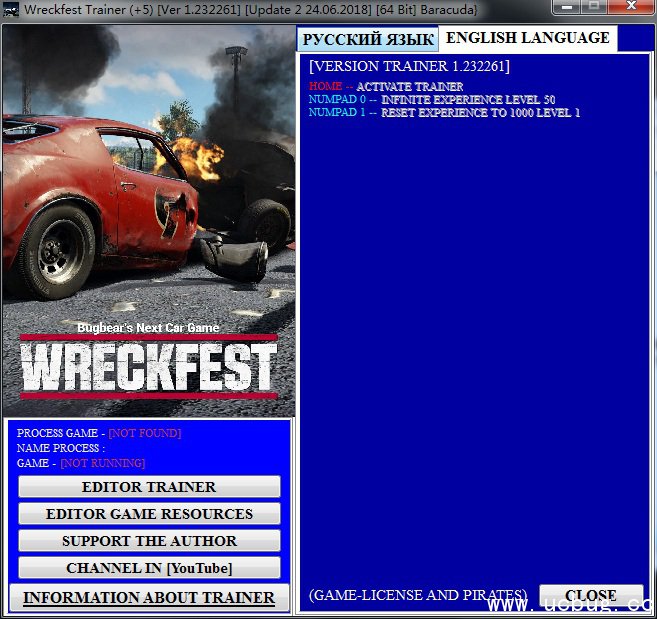Click the NUMPAD 1 reset experience entry
Screen dimensions: 657x619
coord(444,113)
